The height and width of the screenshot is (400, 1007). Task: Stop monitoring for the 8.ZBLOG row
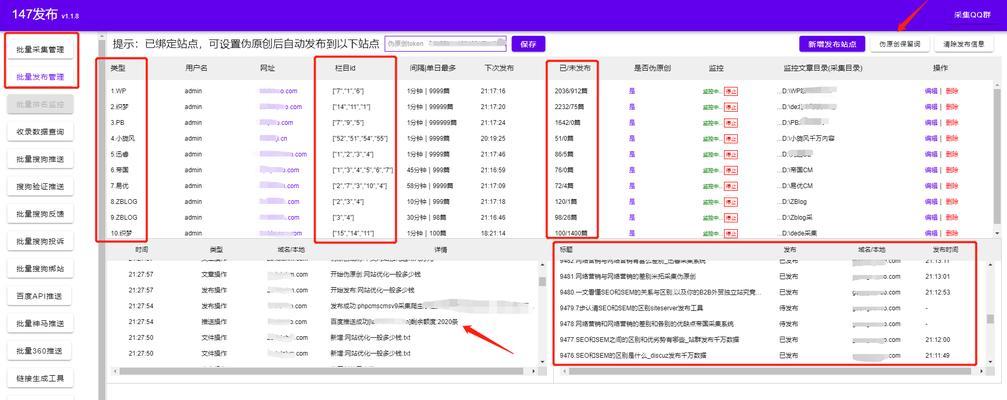(x=731, y=202)
